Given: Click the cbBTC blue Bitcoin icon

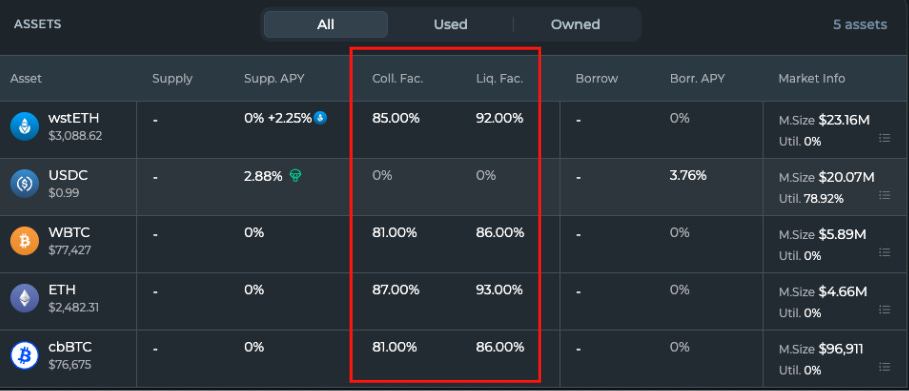Looking at the screenshot, I should [24, 356].
